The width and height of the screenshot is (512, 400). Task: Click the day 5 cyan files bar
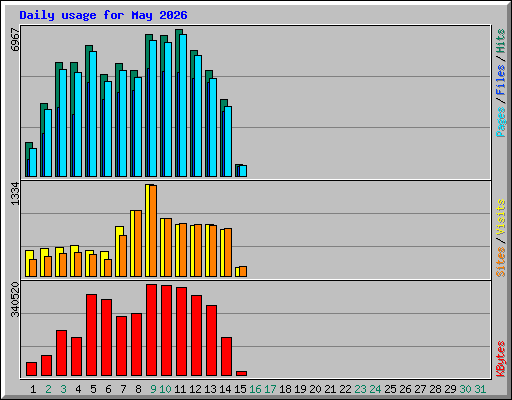(x=93, y=114)
